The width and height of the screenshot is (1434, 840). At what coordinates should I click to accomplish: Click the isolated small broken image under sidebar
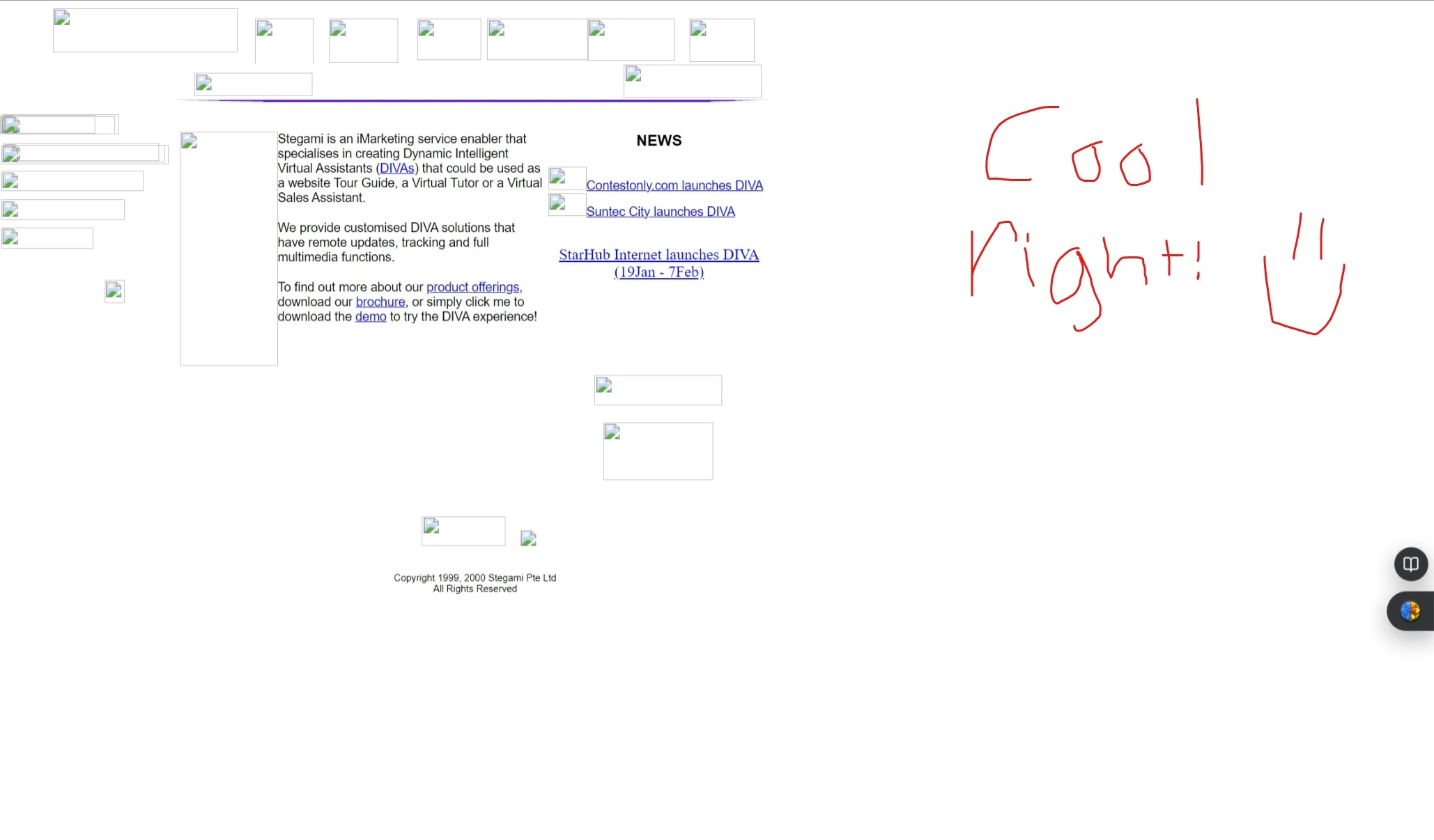(x=114, y=291)
